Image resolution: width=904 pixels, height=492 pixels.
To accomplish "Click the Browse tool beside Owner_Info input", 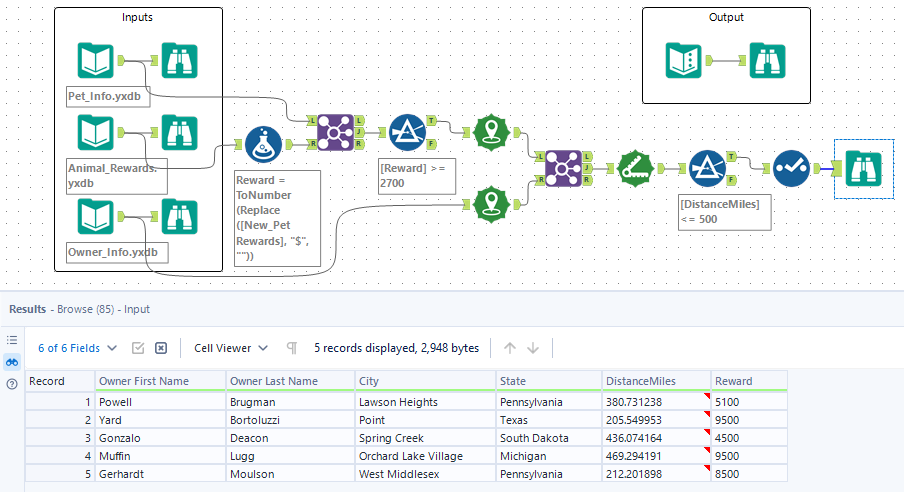I will coord(179,216).
